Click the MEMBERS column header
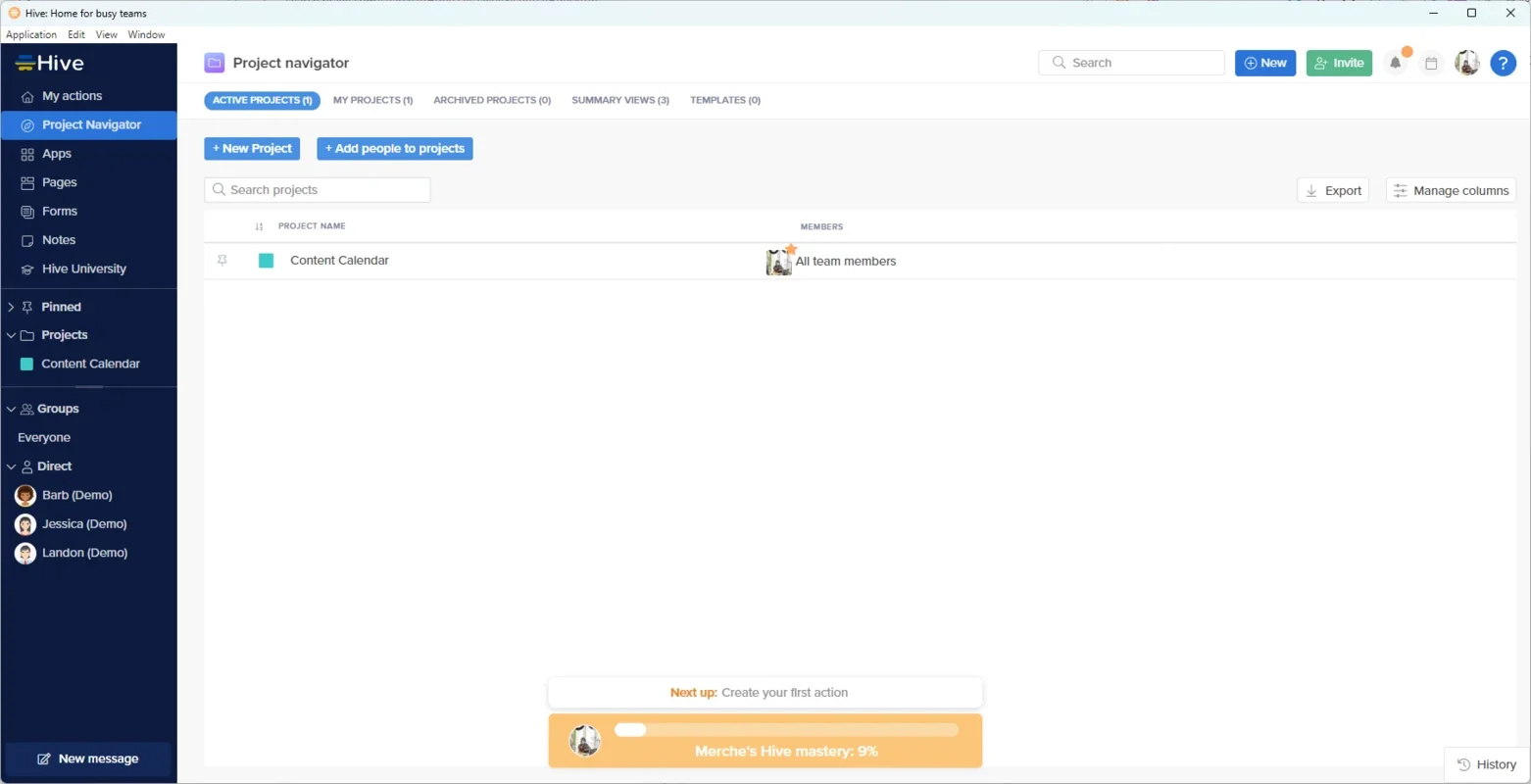The image size is (1531, 784). [x=821, y=226]
